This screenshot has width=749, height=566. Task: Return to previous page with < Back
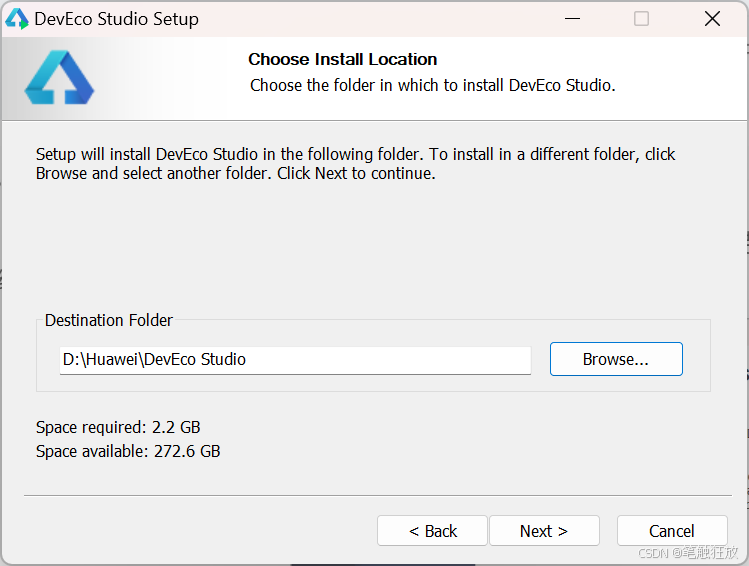click(x=432, y=531)
